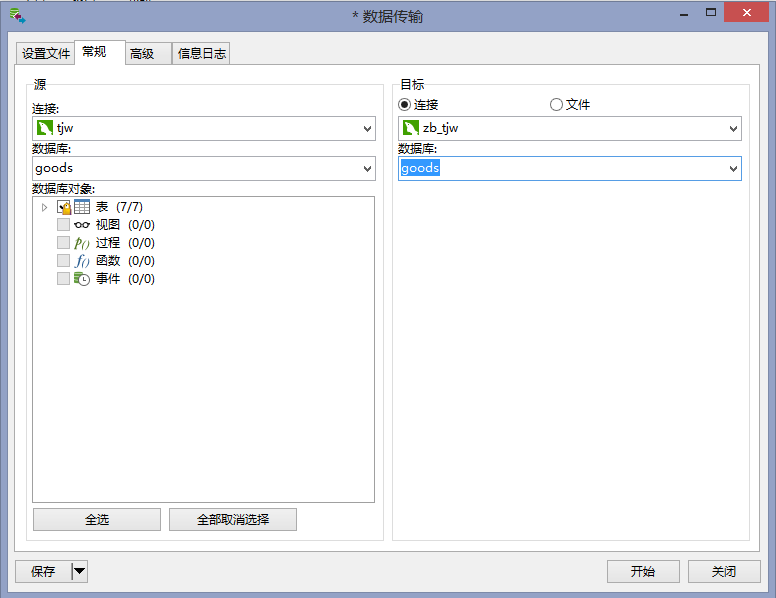Click the tjw connection icon in source
776x598 pixels.
[45, 128]
